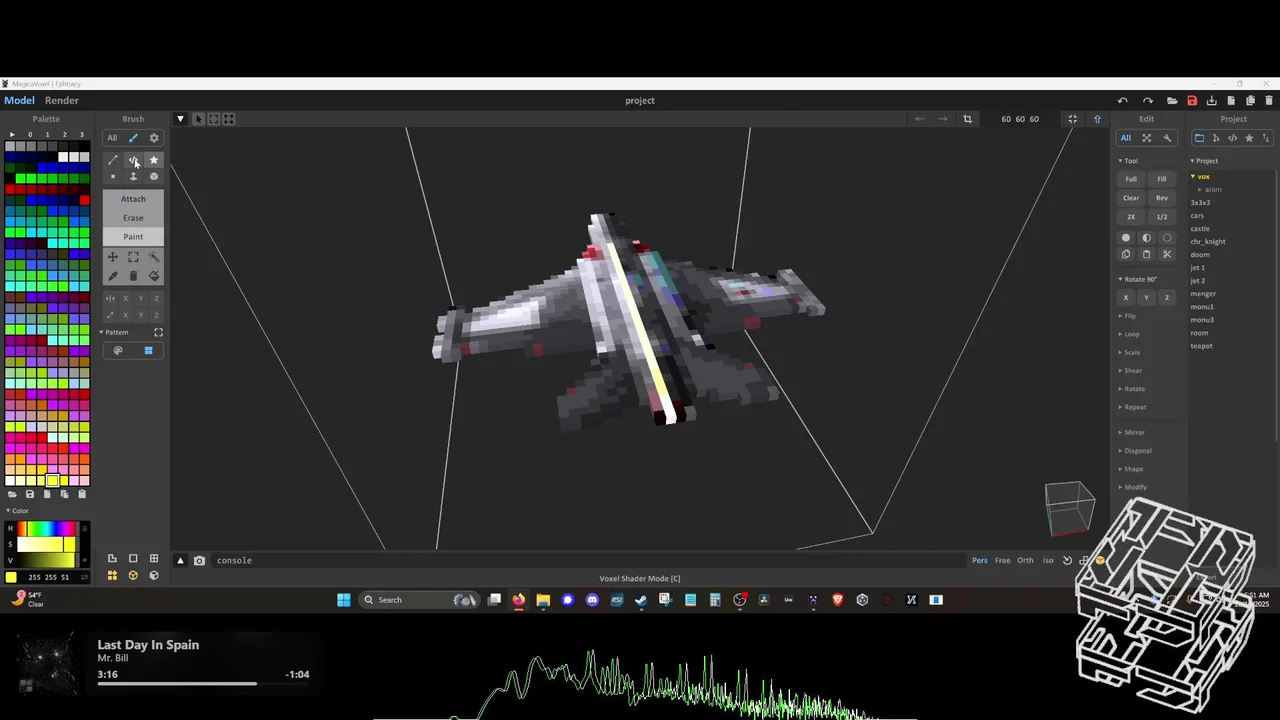Collapse the Tool section in Edit panel

[1128, 161]
